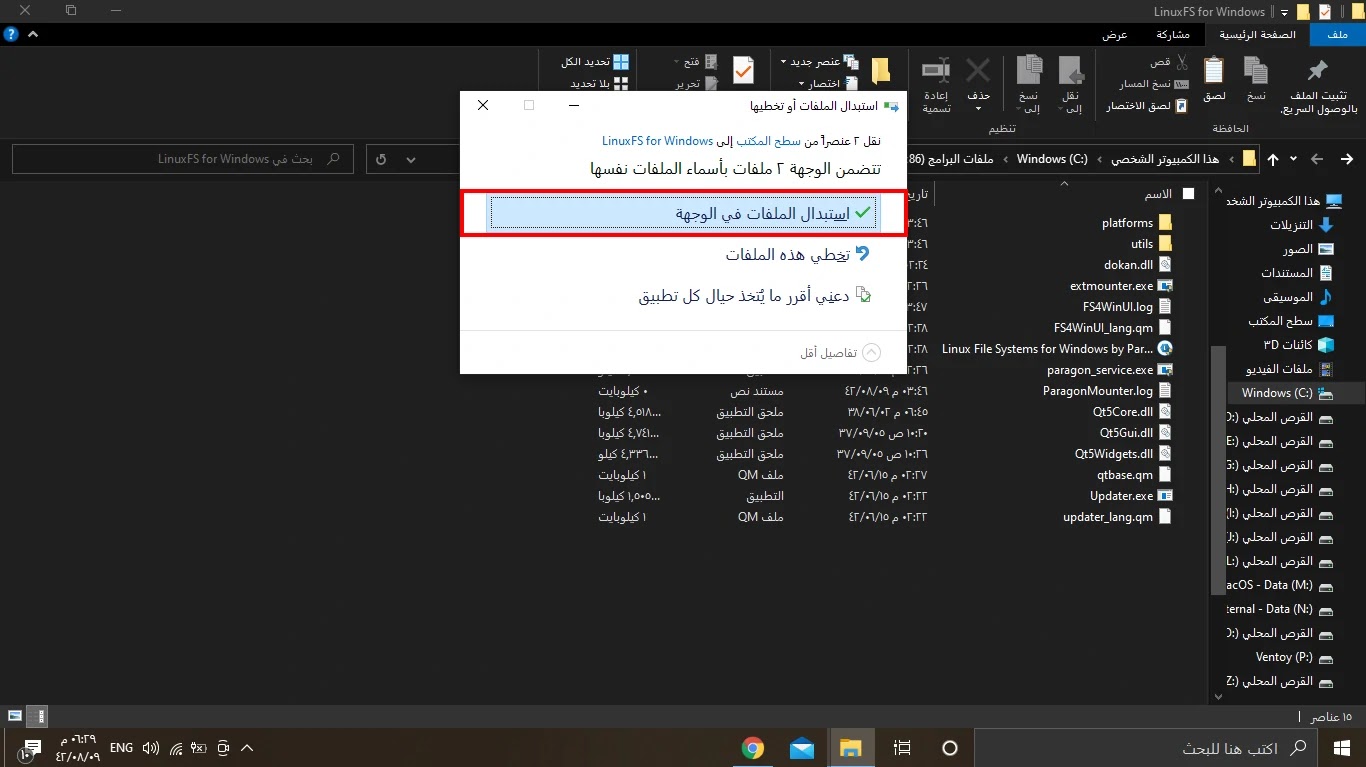1366x767 pixels.
Task: Select the file Qt5Core.dll
Action: 1132,412
